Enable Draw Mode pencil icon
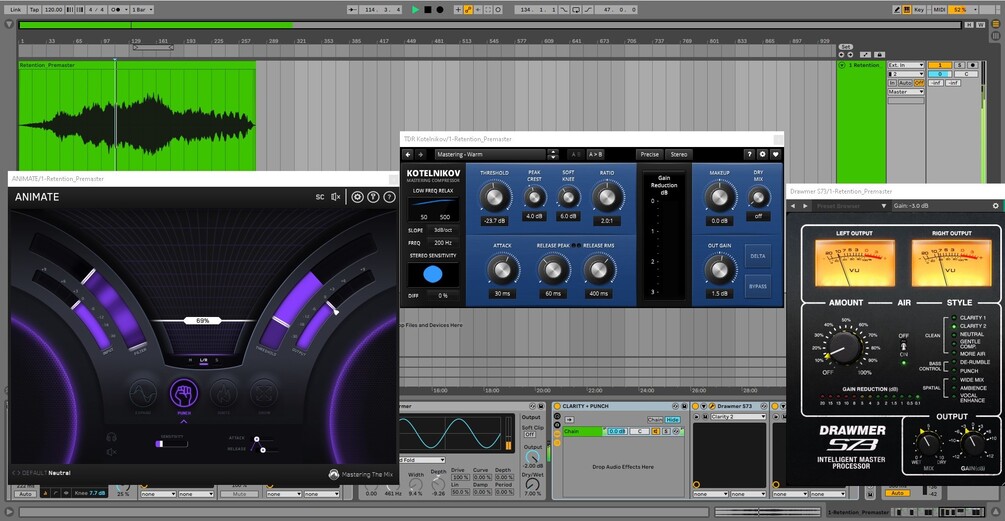Screen dimensions: 1005x521 (897, 10)
